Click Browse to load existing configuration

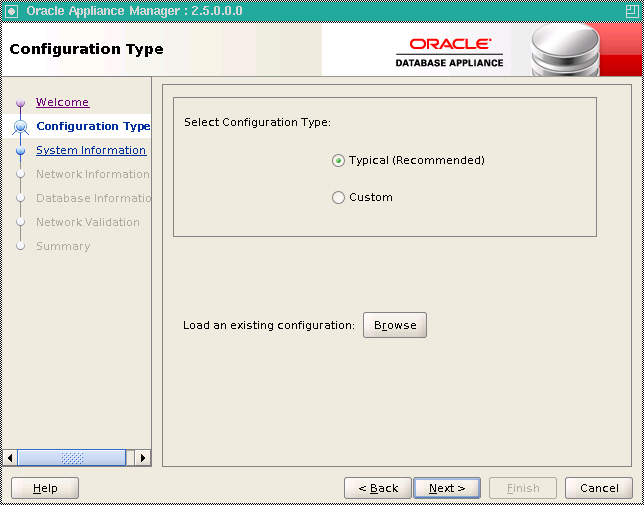click(395, 325)
